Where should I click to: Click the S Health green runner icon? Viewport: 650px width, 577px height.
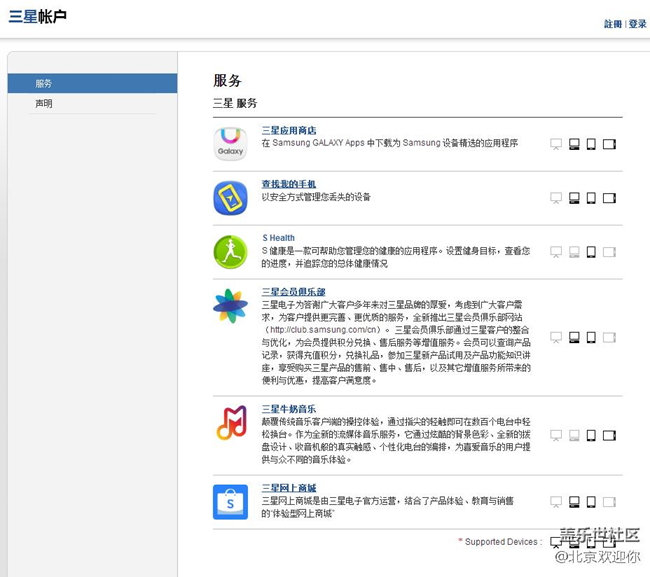tap(230, 252)
